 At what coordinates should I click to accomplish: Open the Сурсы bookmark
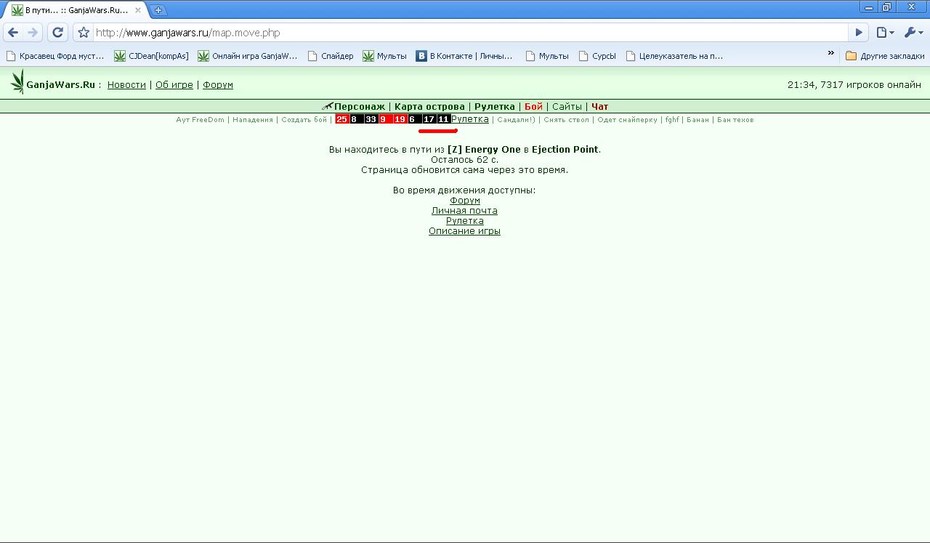597,56
